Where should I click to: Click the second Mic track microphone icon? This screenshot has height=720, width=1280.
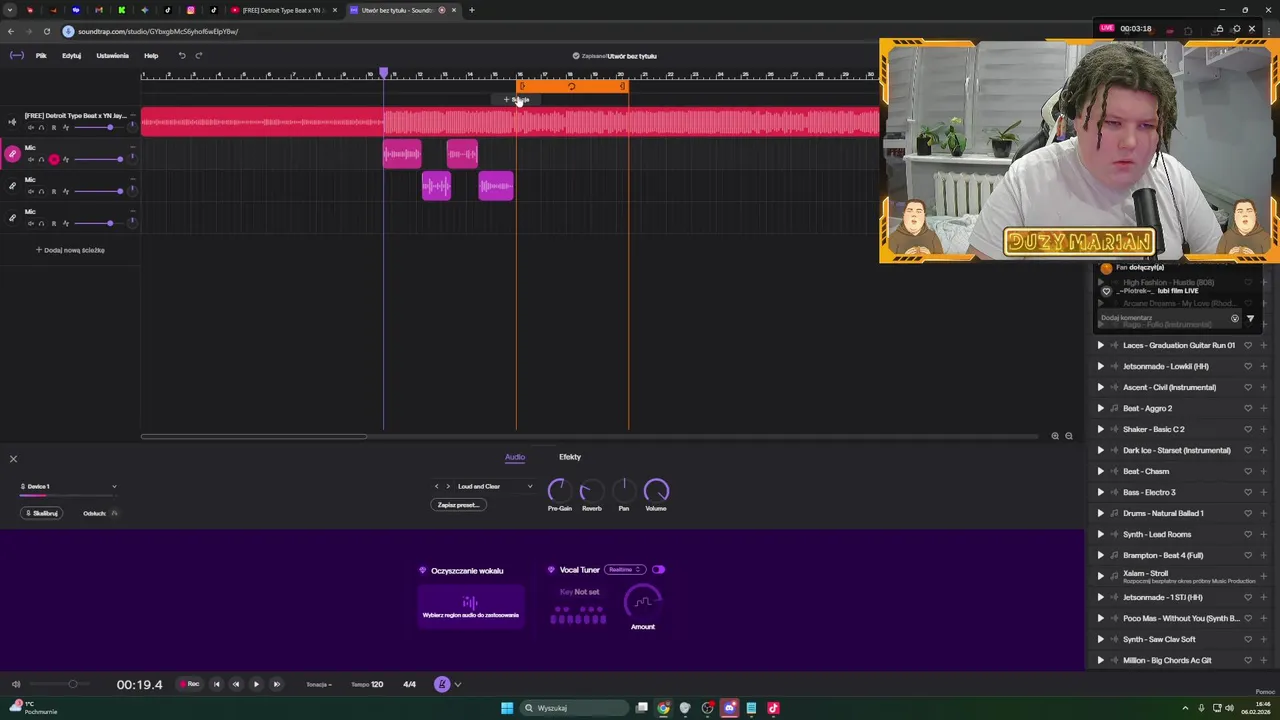[13, 185]
